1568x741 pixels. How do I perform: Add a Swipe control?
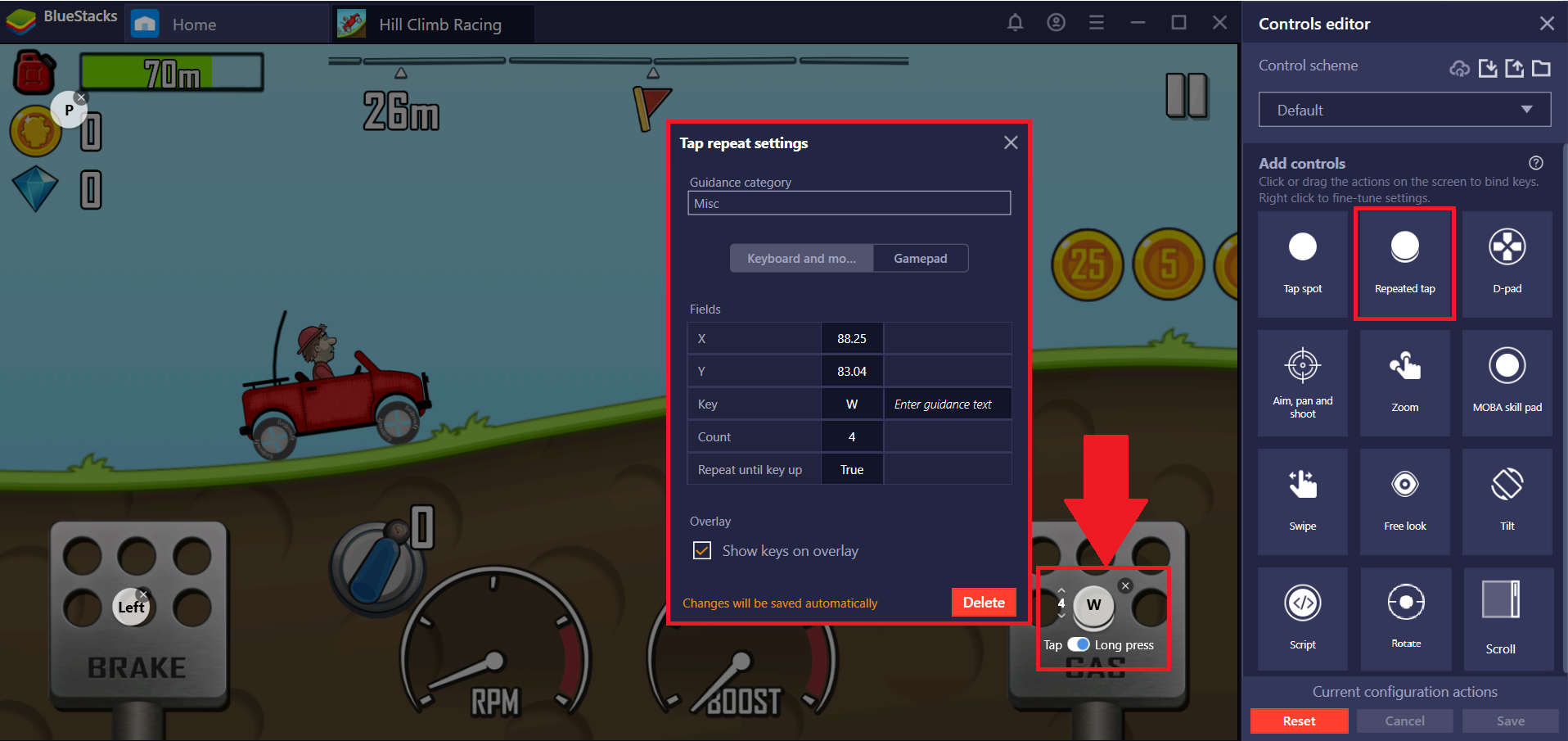click(x=1302, y=501)
